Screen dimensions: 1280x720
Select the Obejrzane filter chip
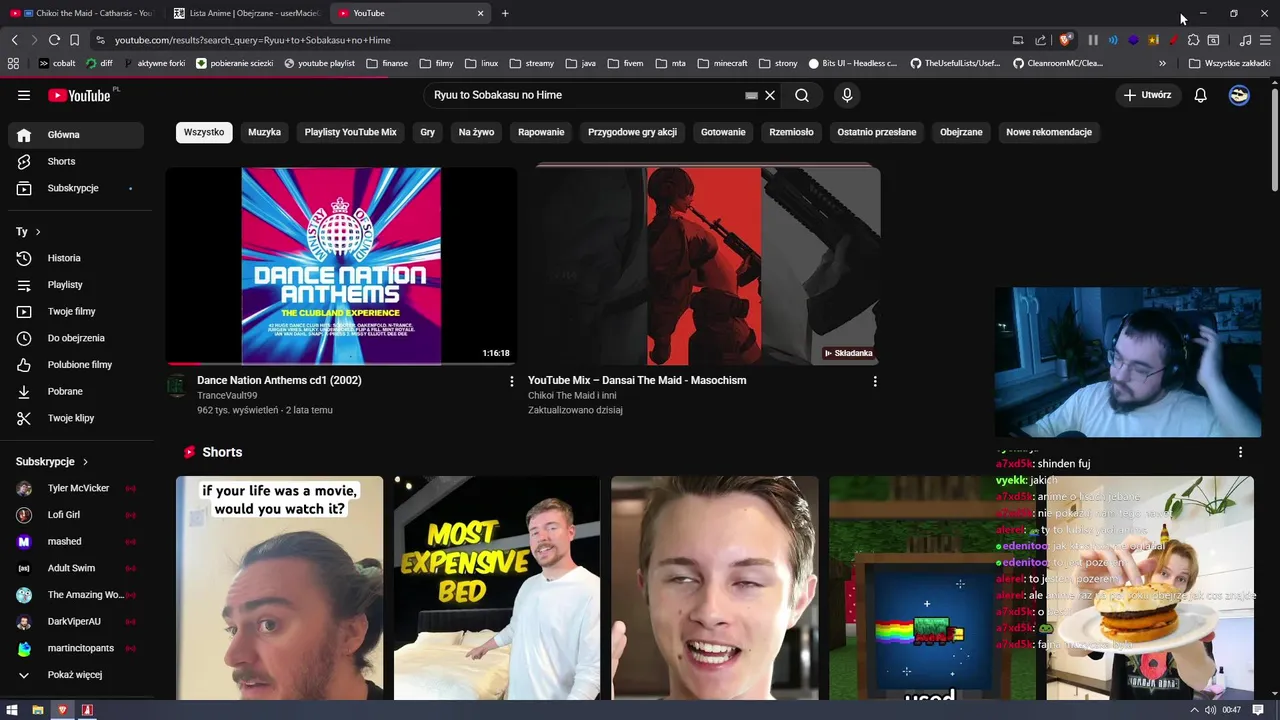pos(961,132)
